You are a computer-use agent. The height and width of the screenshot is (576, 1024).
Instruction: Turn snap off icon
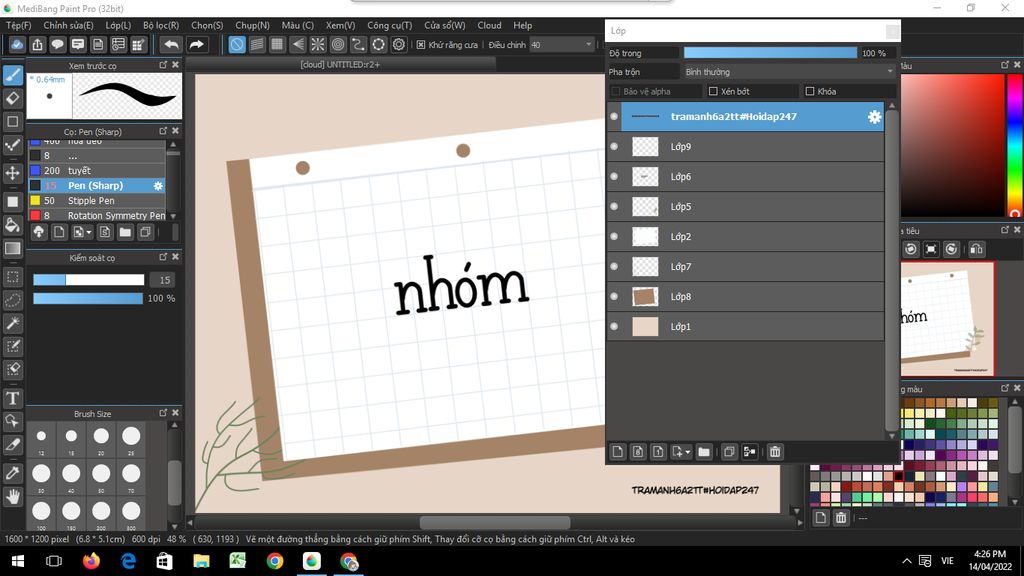(x=237, y=44)
